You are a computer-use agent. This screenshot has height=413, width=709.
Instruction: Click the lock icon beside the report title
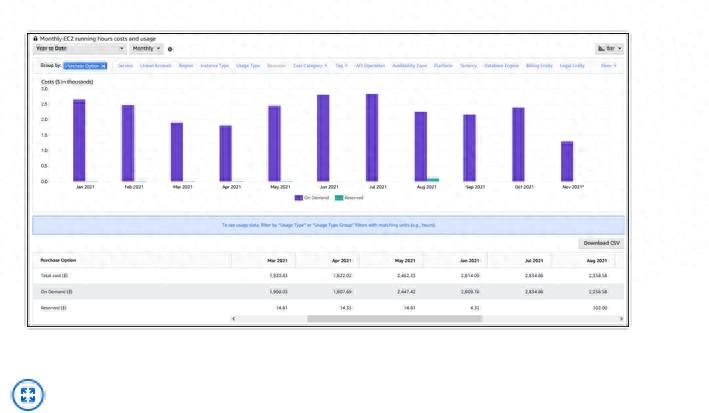35,38
